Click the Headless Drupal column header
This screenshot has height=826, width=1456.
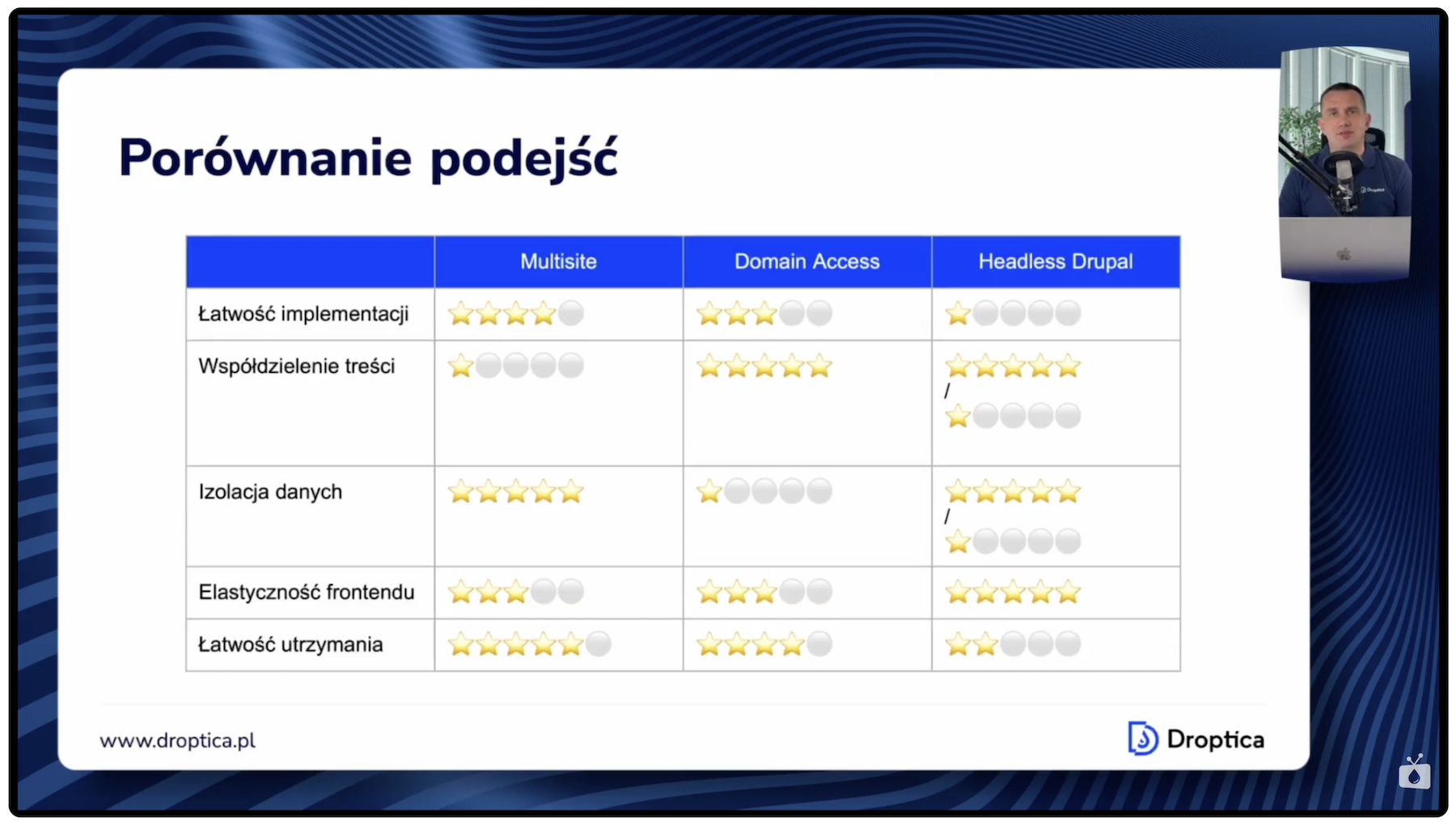coord(1056,261)
